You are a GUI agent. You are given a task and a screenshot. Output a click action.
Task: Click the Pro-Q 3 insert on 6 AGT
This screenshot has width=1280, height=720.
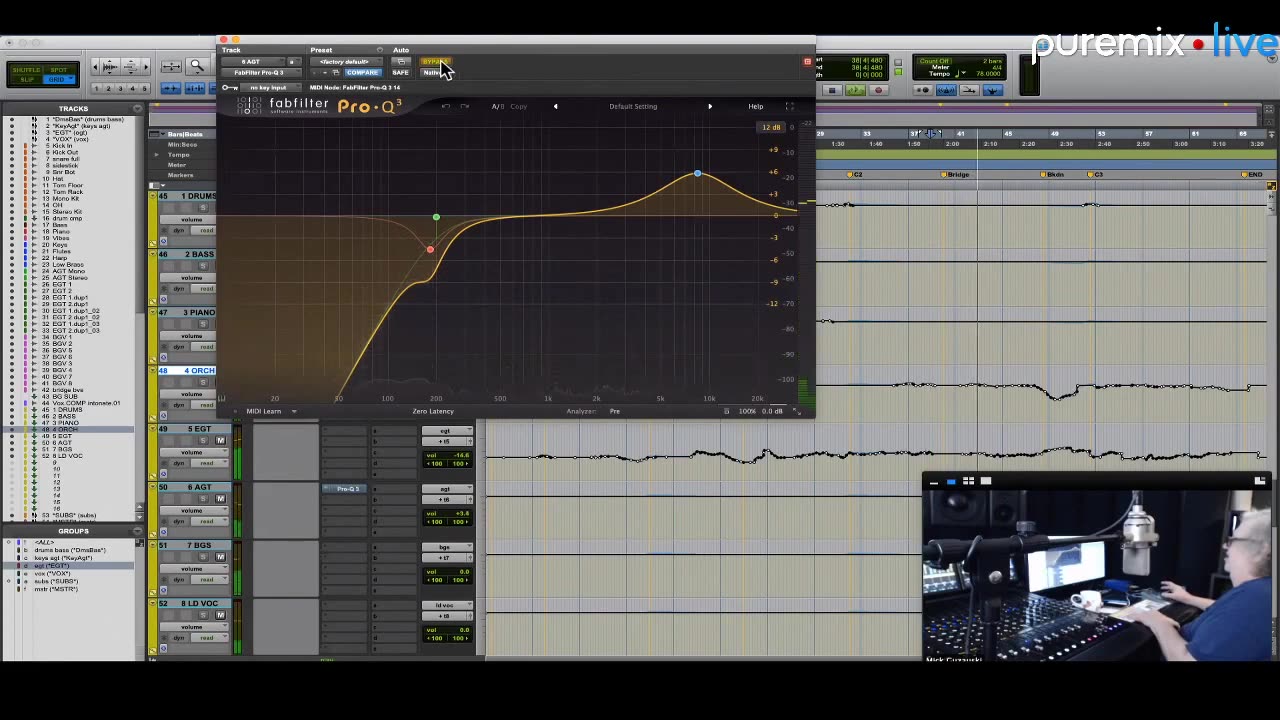(346, 489)
